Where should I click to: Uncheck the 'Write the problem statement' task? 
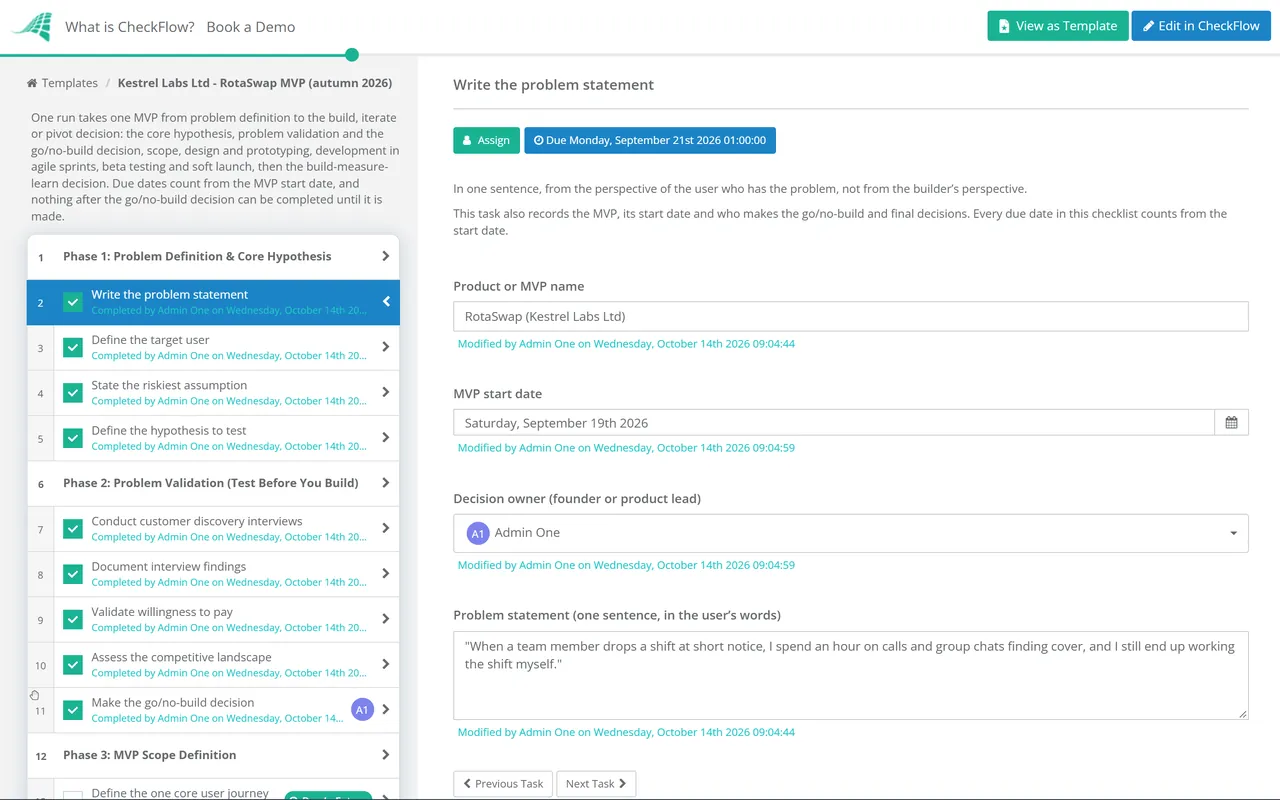[x=73, y=302]
